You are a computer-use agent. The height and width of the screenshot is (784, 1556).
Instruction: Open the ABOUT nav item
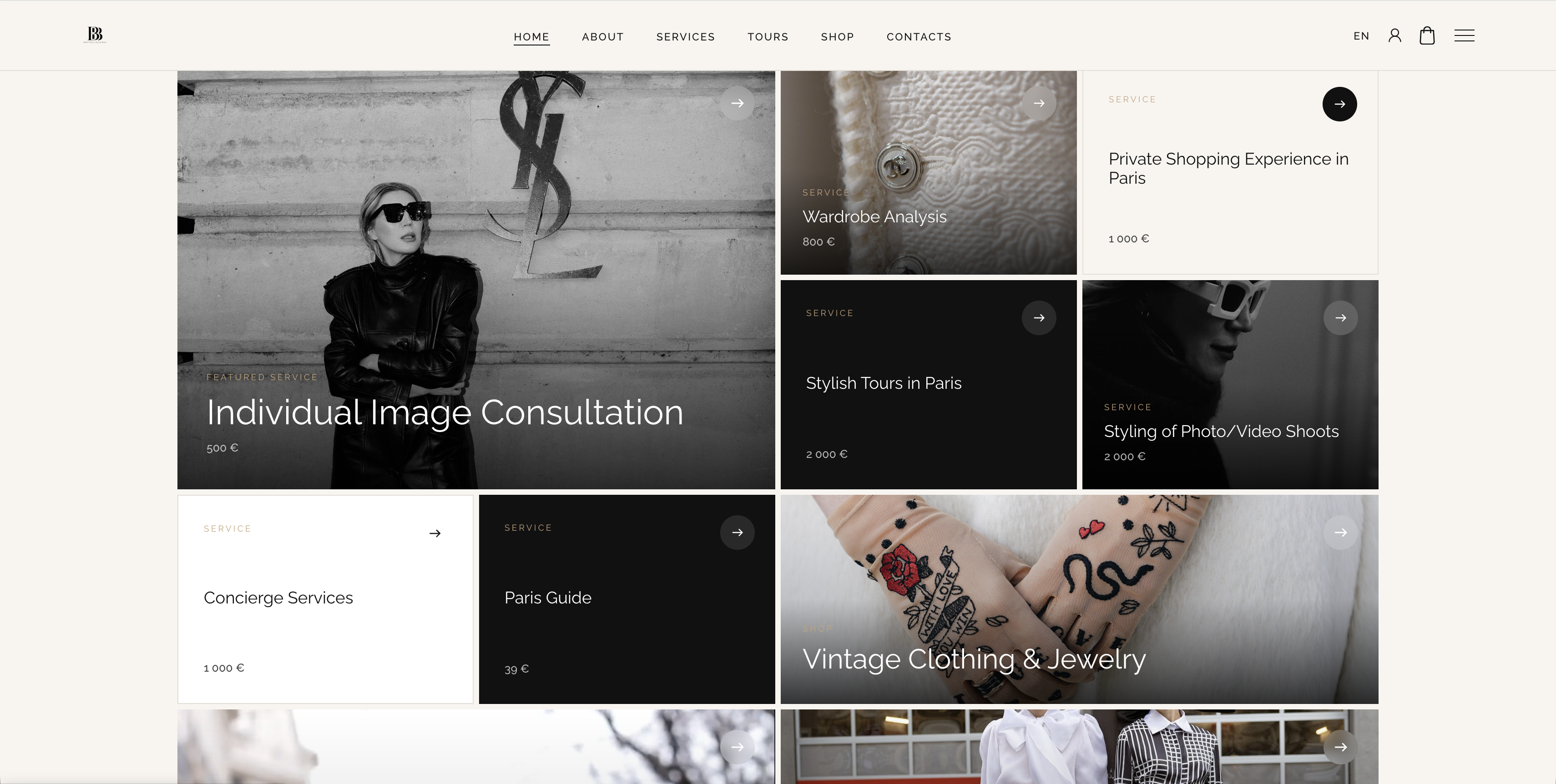(x=603, y=37)
